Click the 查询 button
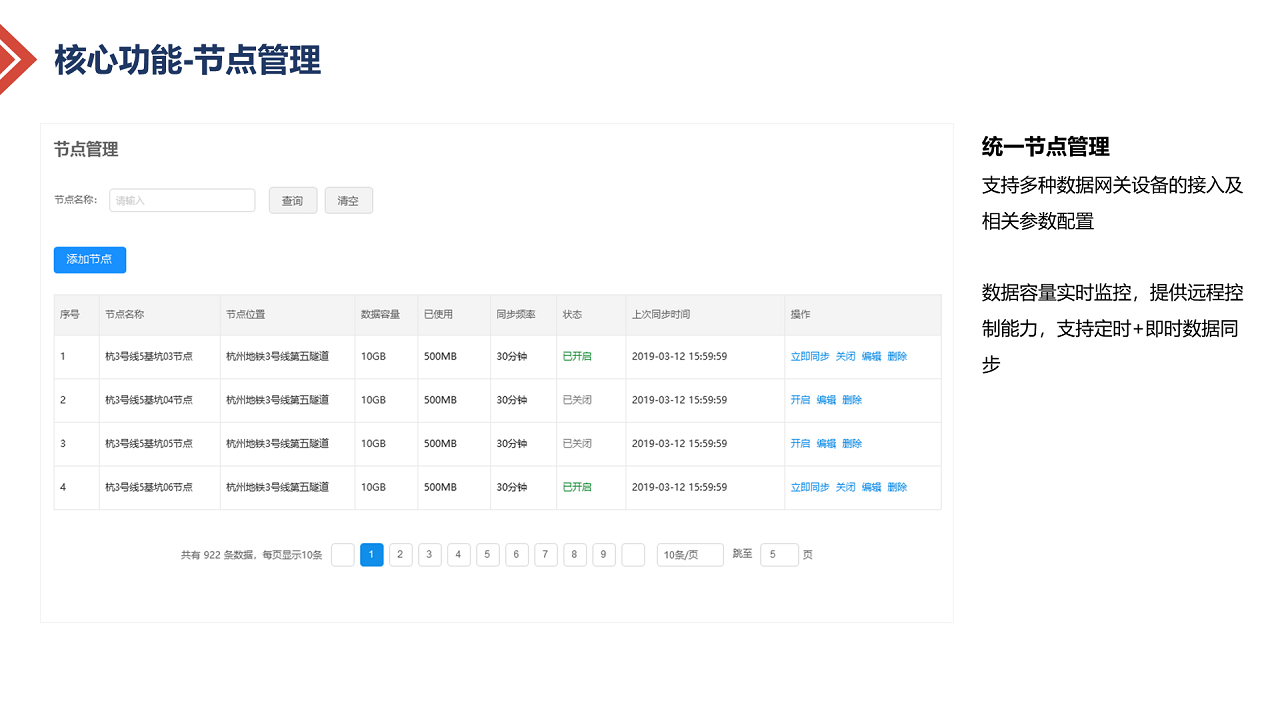 [x=292, y=200]
